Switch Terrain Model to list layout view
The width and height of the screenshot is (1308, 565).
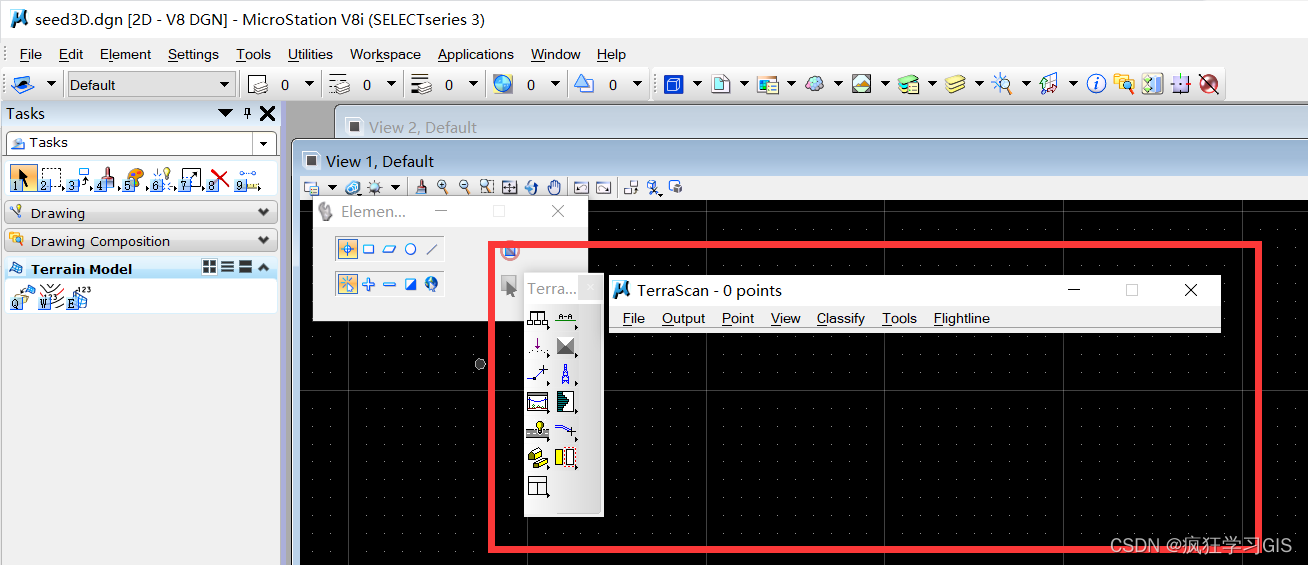227,267
